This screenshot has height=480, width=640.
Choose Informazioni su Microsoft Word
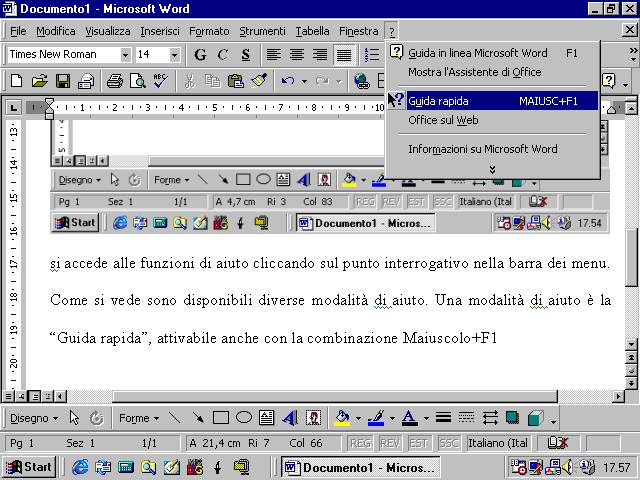(492, 149)
